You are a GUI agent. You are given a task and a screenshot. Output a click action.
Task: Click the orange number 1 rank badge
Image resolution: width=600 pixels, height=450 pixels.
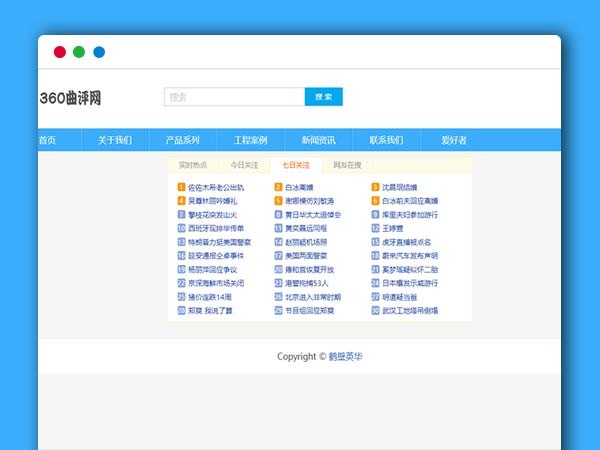[x=181, y=187]
